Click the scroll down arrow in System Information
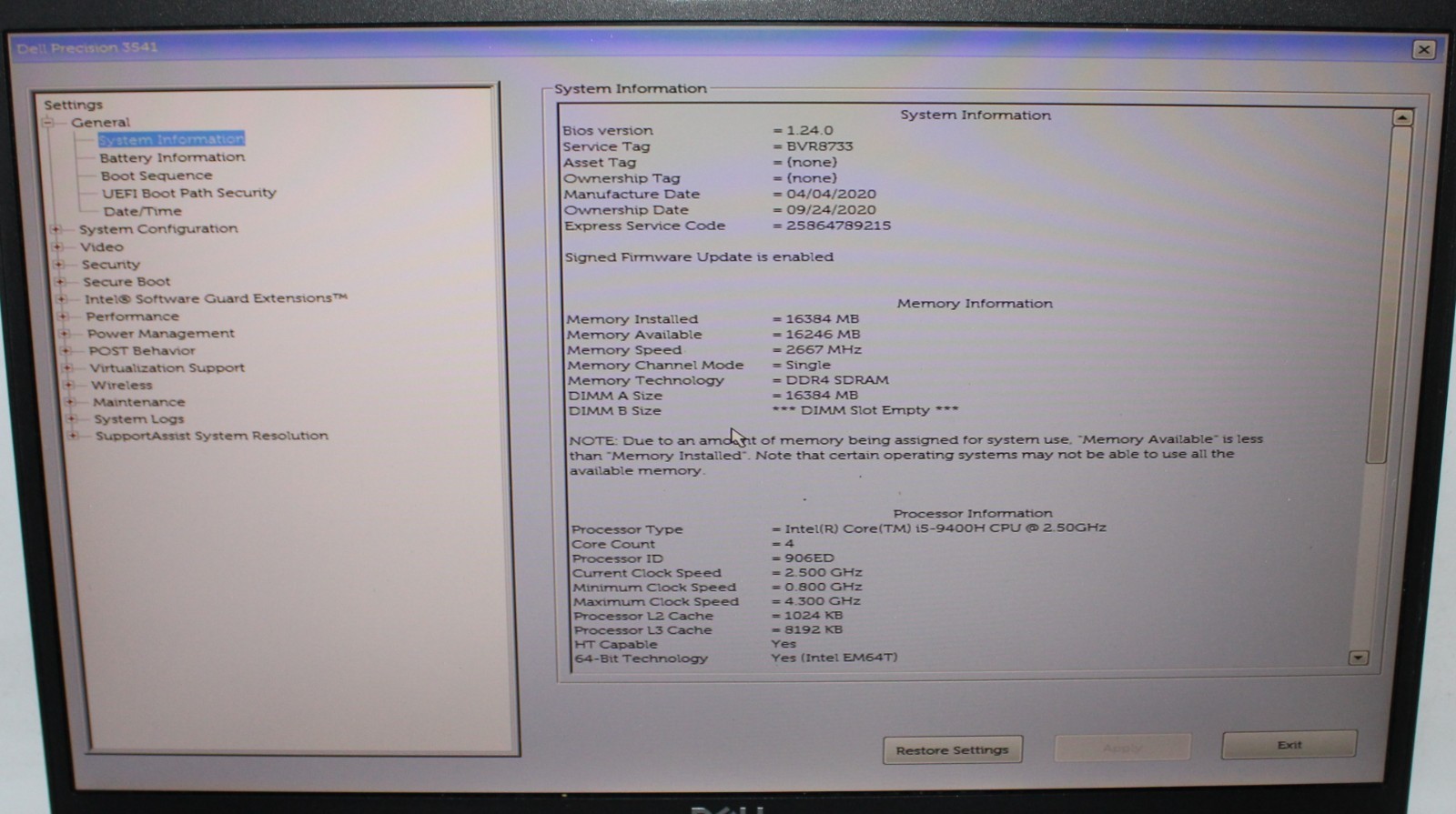This screenshot has height=814, width=1456. tap(1358, 658)
